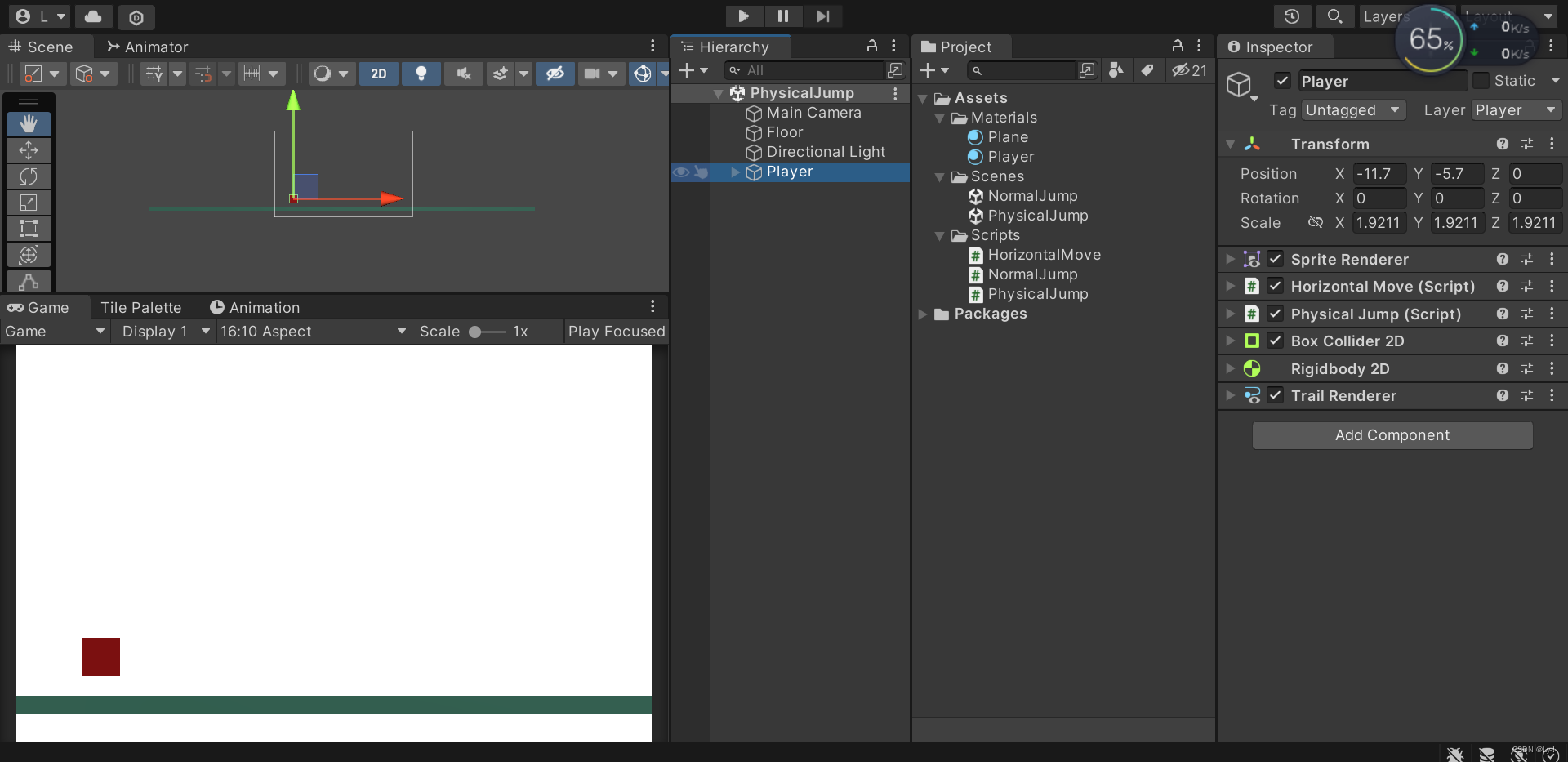Image resolution: width=1568 pixels, height=762 pixels.
Task: Toggle the Hierarchy panel lock icon
Action: (872, 46)
